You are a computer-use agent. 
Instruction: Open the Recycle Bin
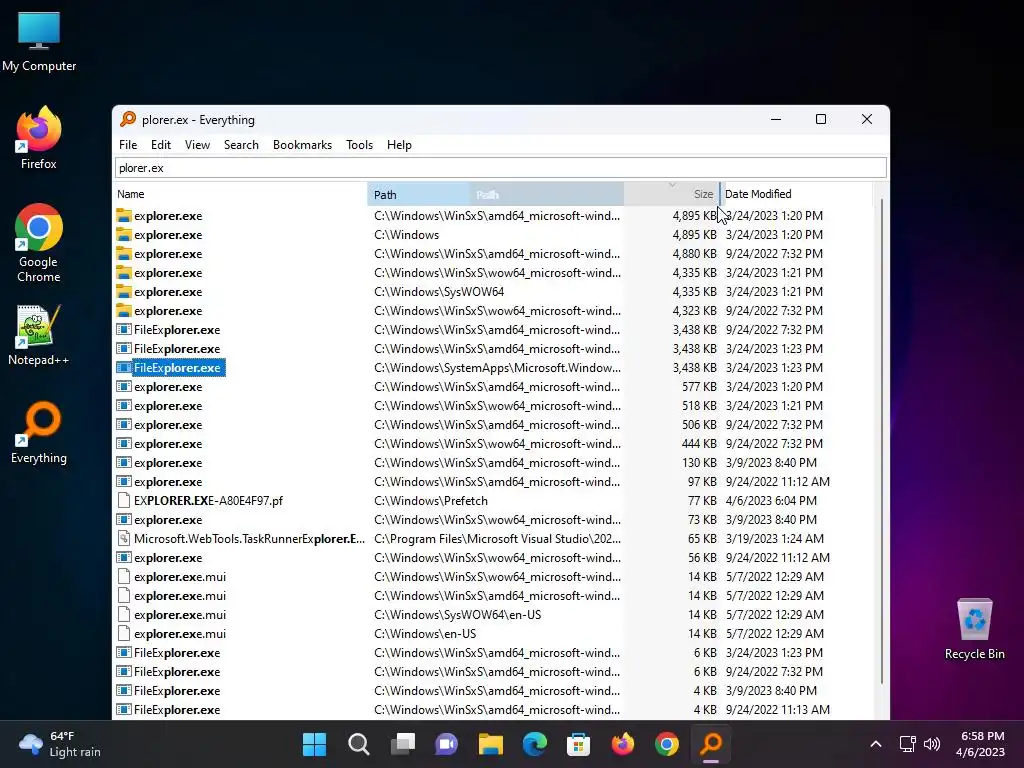tap(974, 630)
